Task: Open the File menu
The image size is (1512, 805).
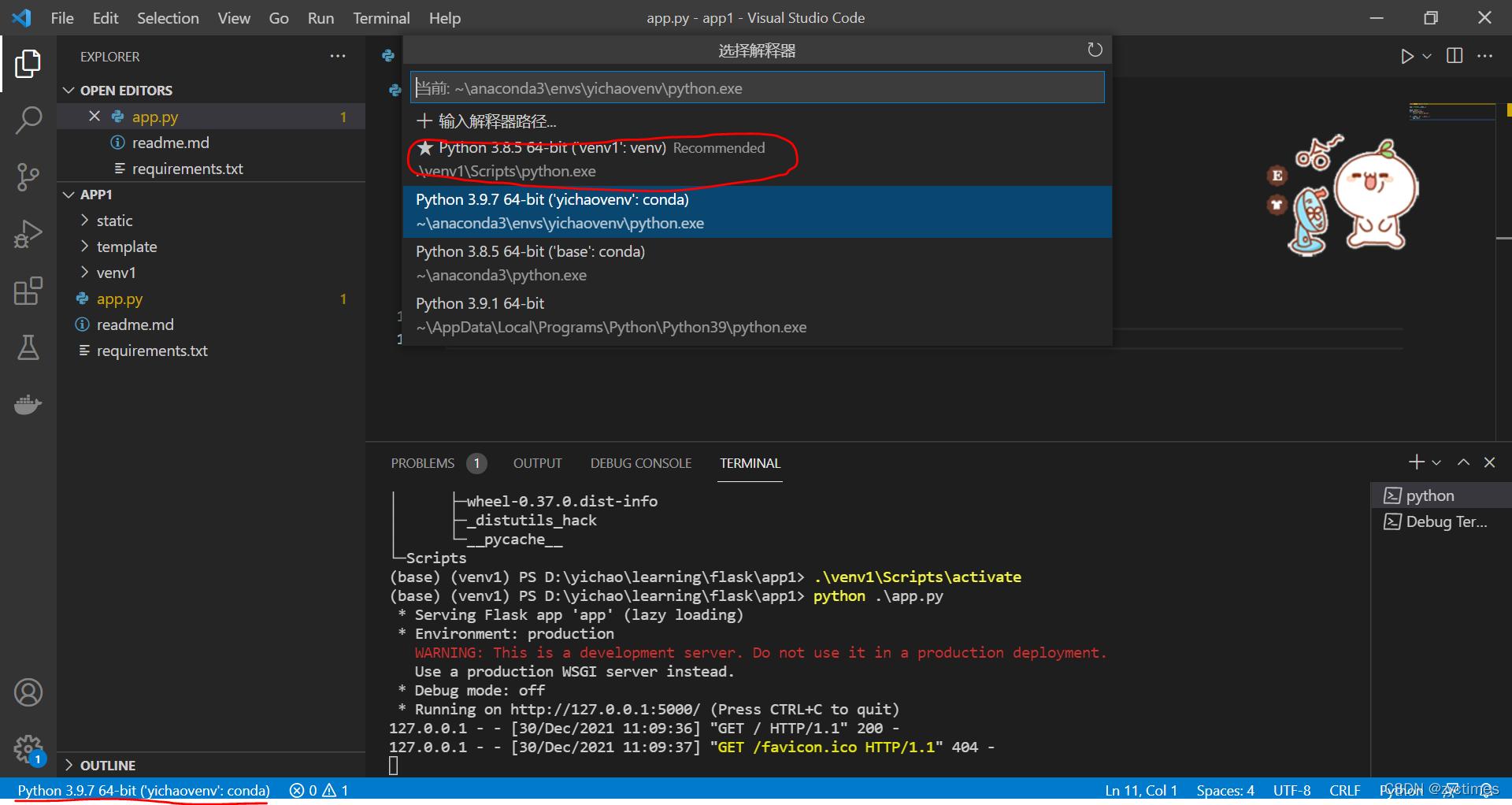Action: 62,17
